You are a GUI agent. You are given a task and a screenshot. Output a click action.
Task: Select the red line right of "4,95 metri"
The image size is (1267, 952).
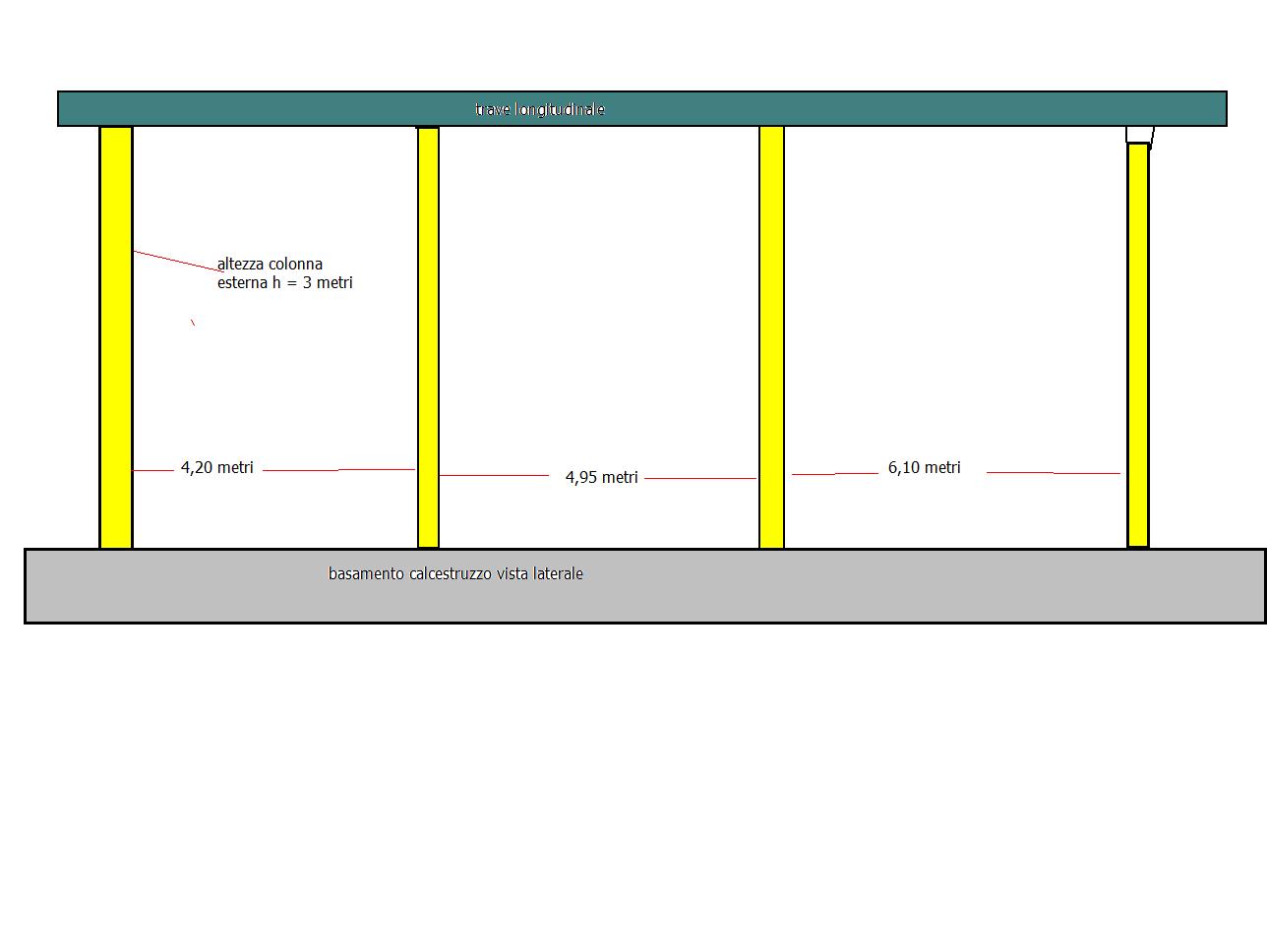click(x=700, y=478)
